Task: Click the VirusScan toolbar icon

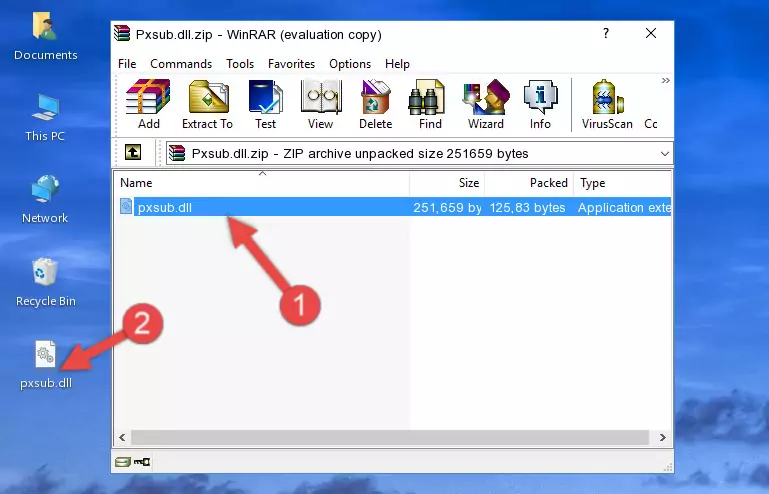Action: (x=607, y=104)
